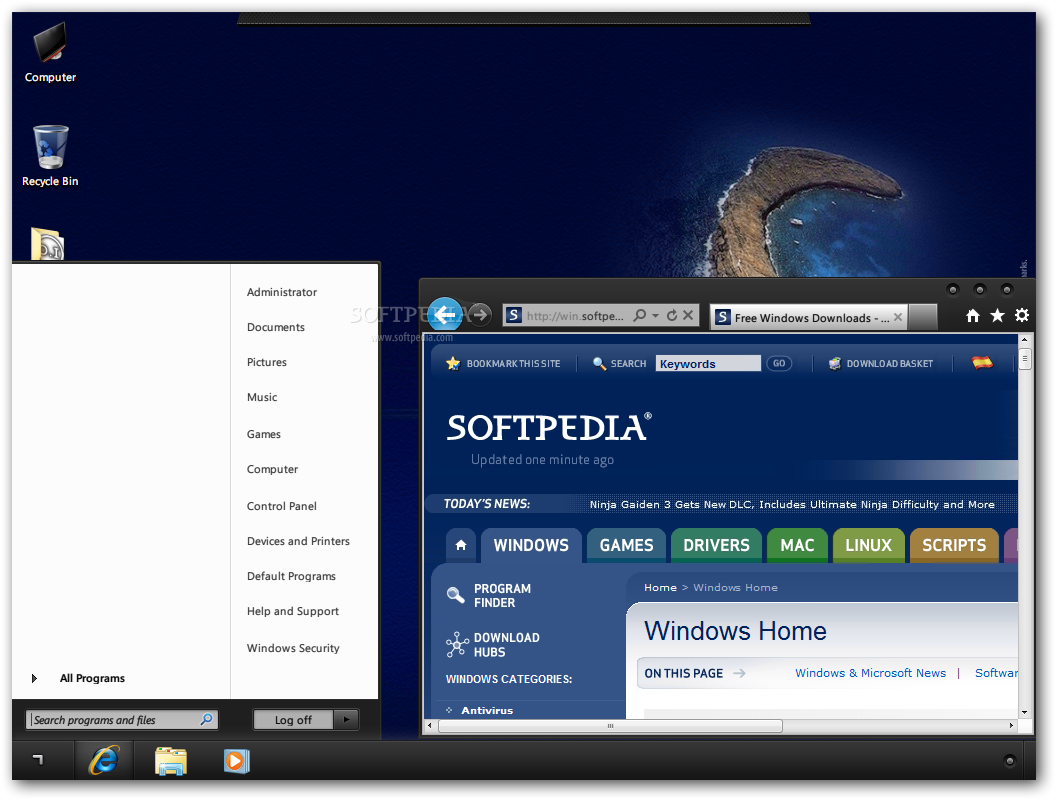This screenshot has width=1056, height=800.
Task: Click the Softpedia logo
Action: [549, 428]
